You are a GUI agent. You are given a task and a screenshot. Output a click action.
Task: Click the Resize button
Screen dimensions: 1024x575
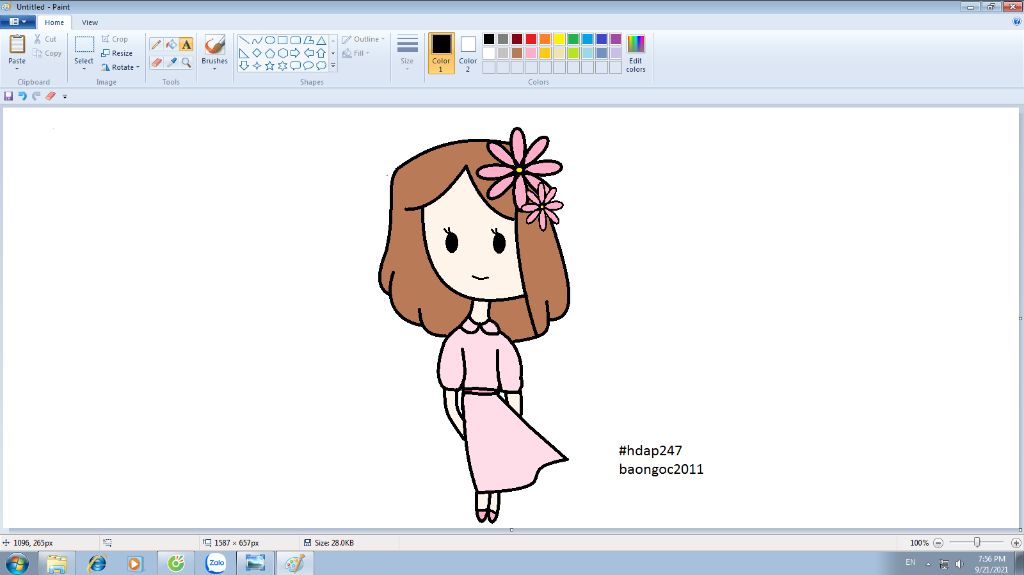click(x=117, y=53)
